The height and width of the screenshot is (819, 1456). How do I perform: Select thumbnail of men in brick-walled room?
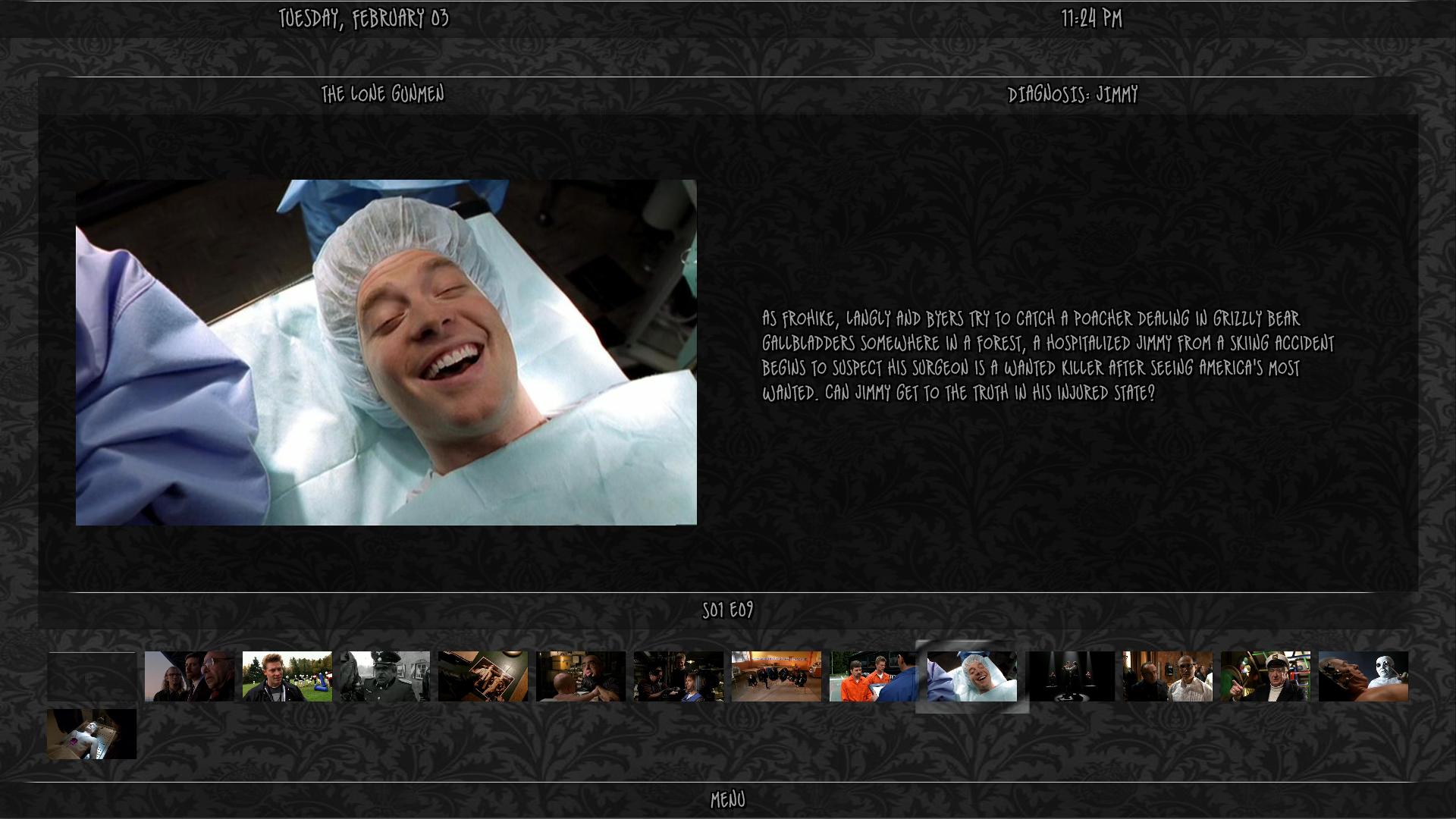[x=1168, y=676]
